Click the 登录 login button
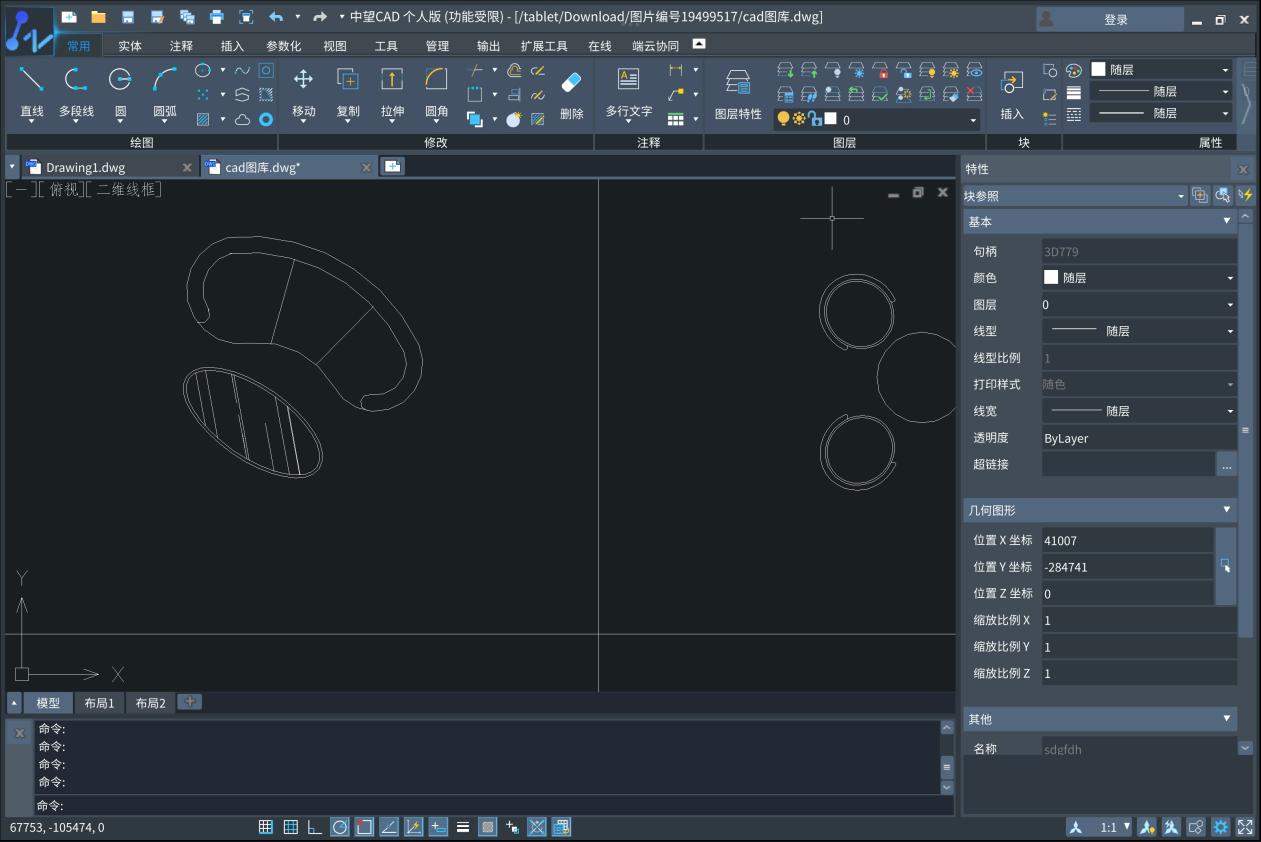This screenshot has height=842, width=1261. click(x=1115, y=20)
